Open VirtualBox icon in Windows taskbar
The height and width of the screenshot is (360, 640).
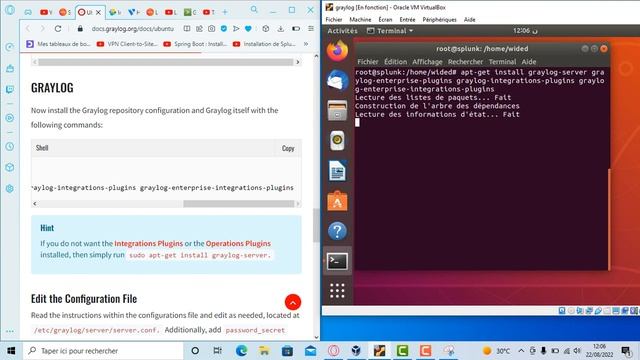356,351
